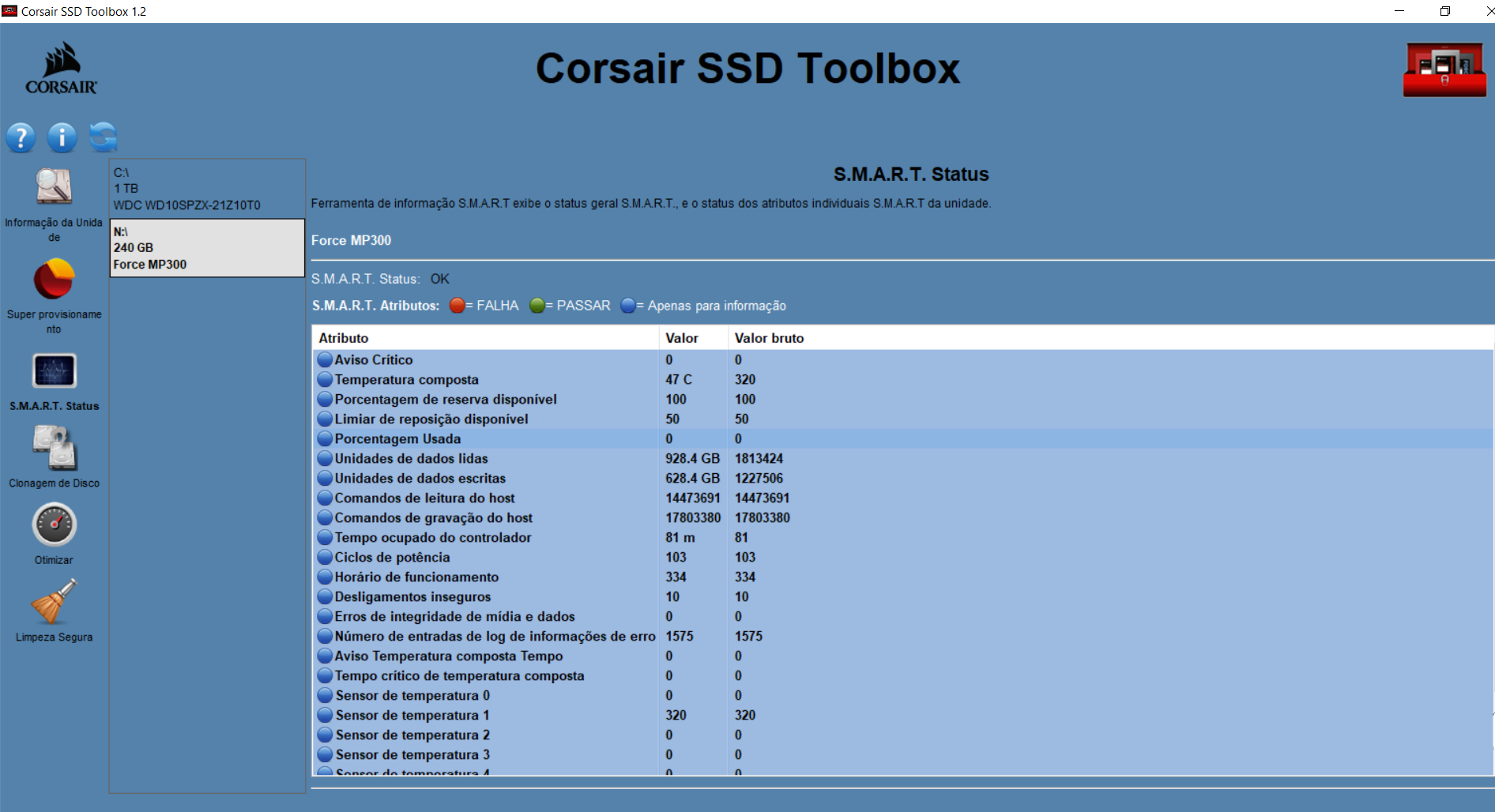Click the Temperatura composta status dot
The image size is (1495, 812).
(x=325, y=379)
